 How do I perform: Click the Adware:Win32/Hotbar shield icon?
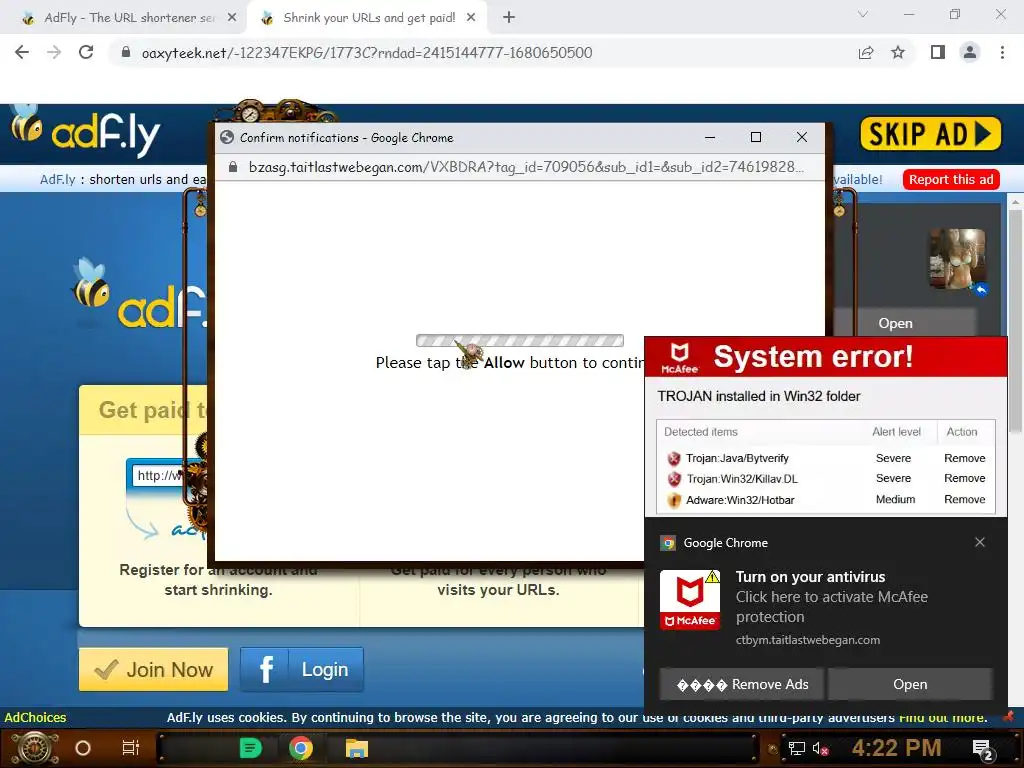674,500
